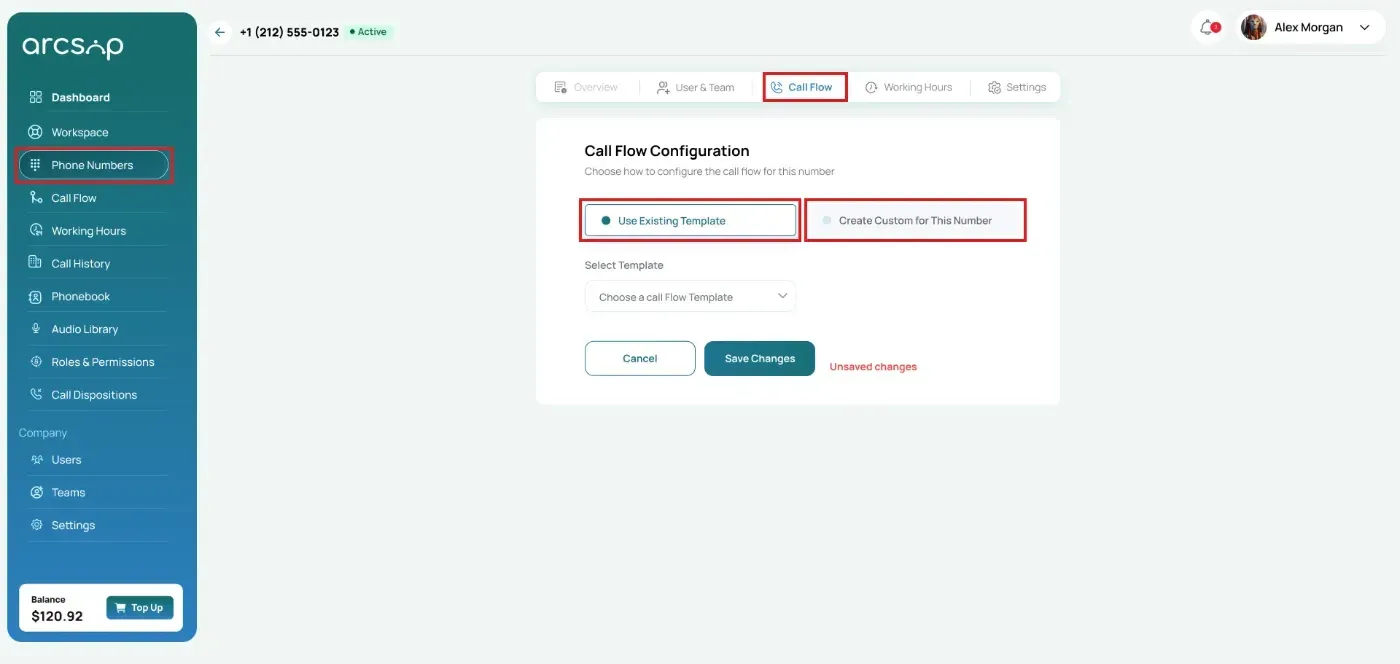
Task: Click the +1 (212) 555-0123 number header
Action: (x=289, y=32)
